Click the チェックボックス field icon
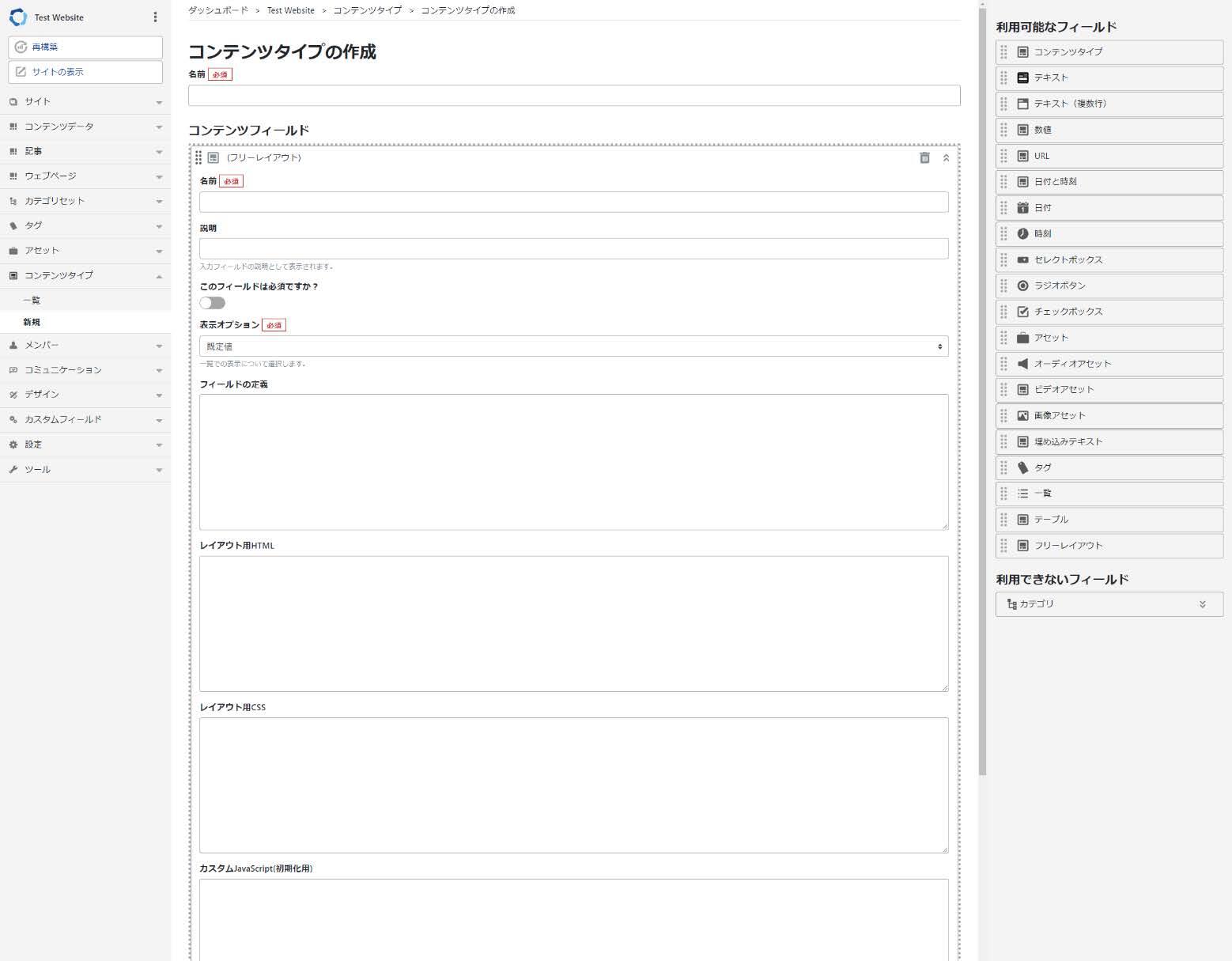 click(x=1022, y=312)
